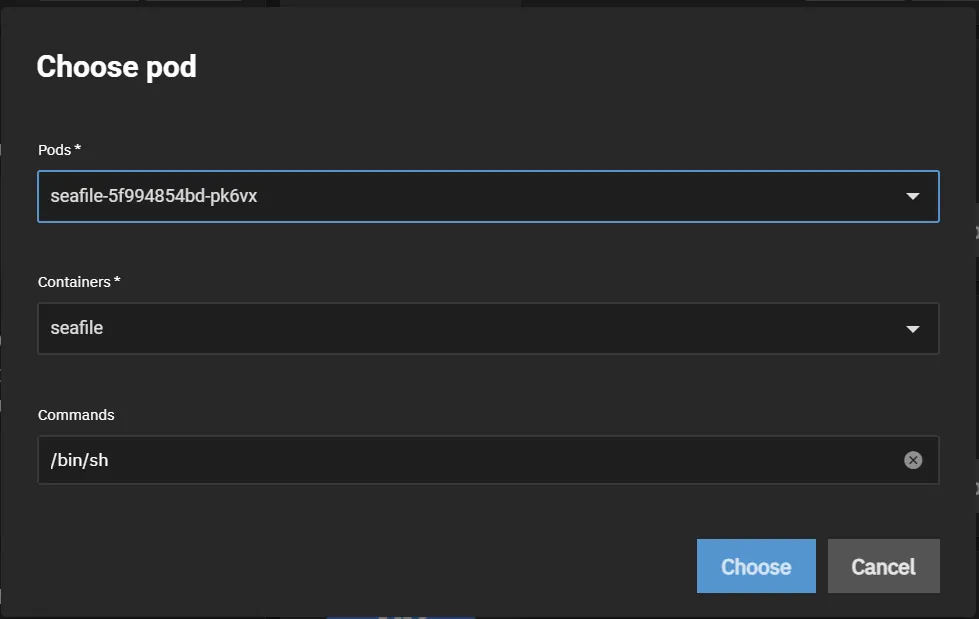
Task: Place cursor on the /bin/sh text
Action: [x=79, y=460]
